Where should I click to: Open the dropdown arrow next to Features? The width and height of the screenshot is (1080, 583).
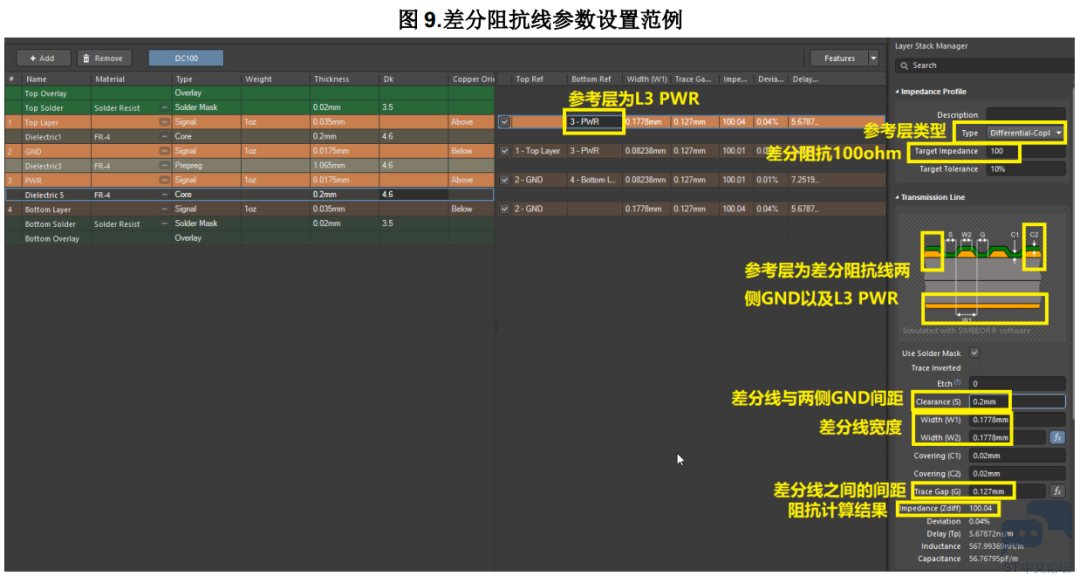coord(873,59)
